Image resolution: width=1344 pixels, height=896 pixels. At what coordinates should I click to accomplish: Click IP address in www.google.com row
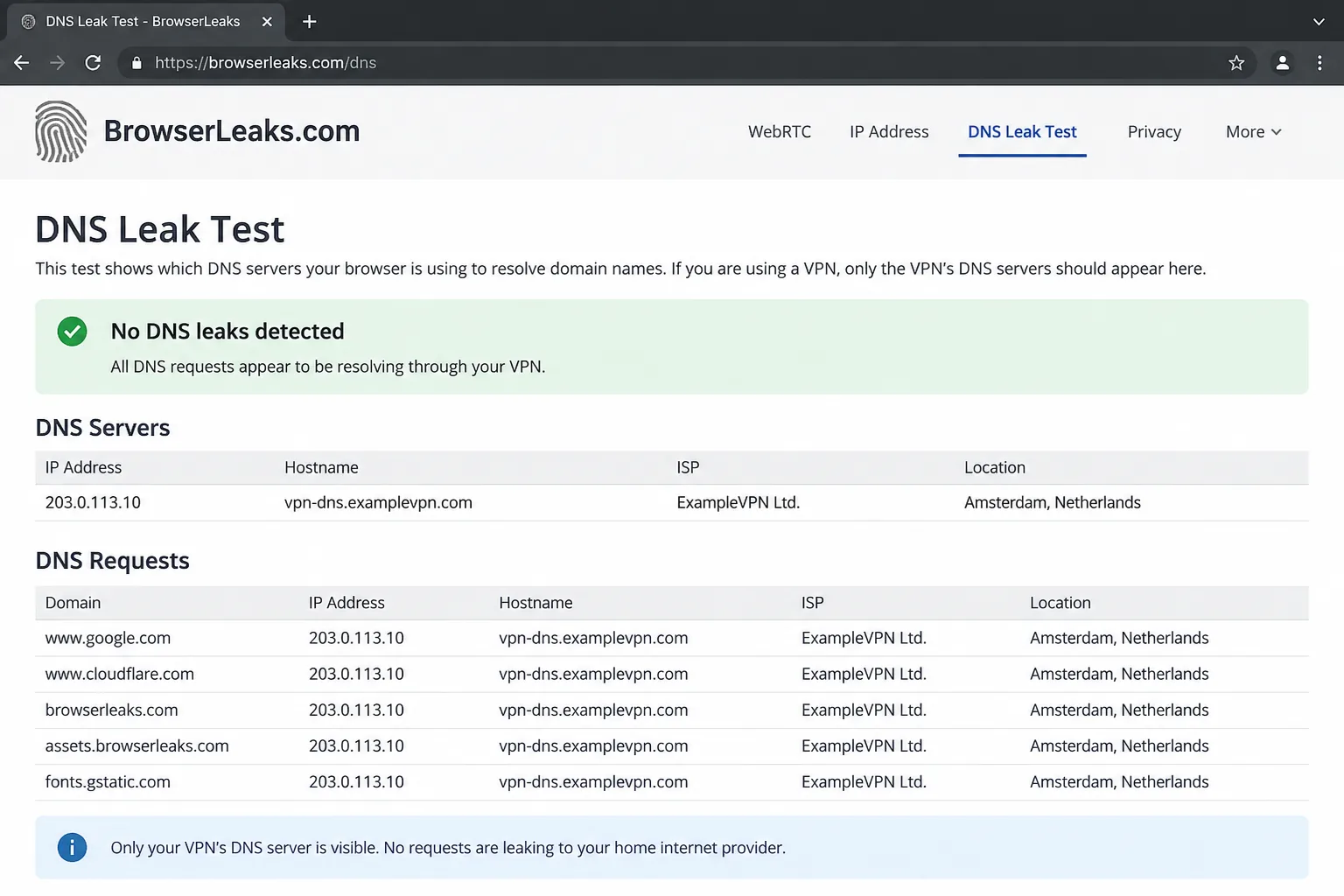[356, 638]
